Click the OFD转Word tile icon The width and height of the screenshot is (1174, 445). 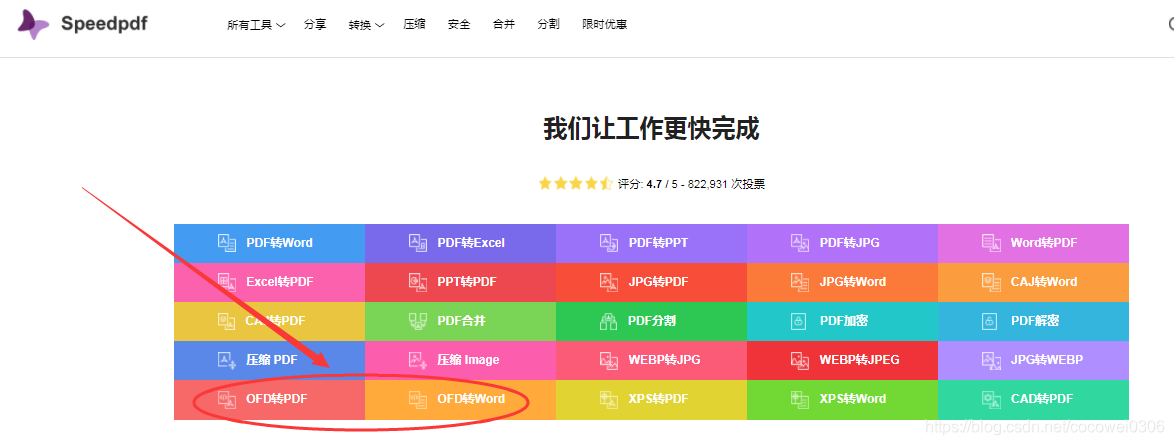(418, 399)
